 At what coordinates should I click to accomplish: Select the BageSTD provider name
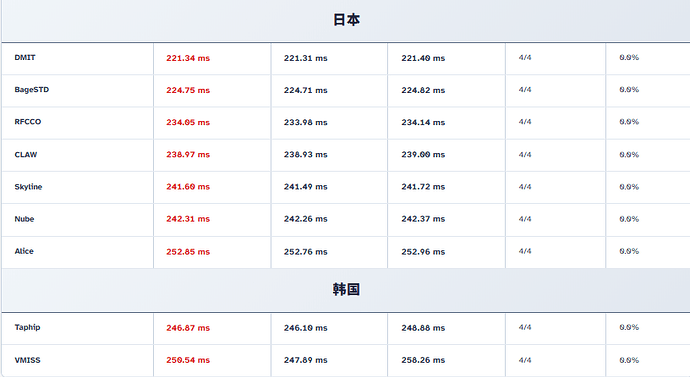point(32,90)
